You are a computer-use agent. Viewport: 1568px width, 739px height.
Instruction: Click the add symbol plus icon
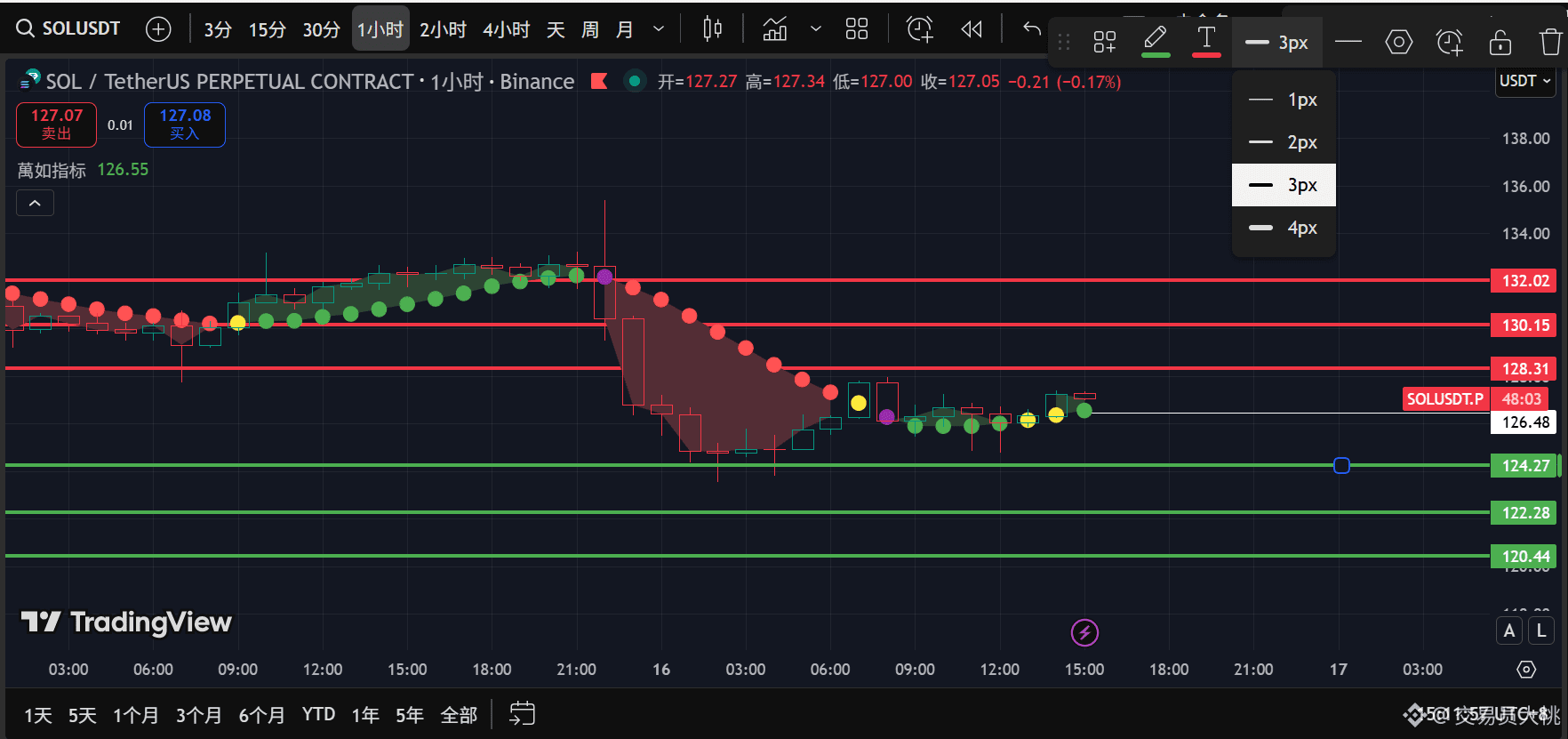point(158,29)
